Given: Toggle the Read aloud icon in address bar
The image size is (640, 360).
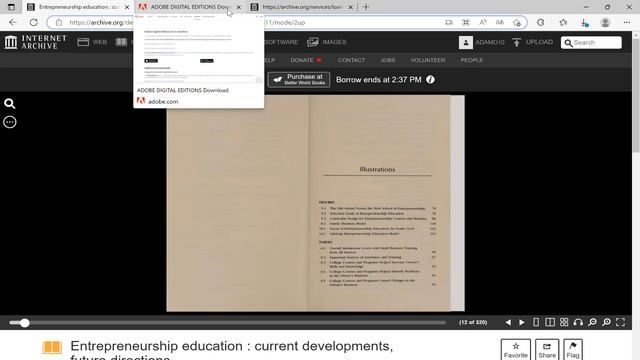Looking at the screenshot, I should [482, 22].
